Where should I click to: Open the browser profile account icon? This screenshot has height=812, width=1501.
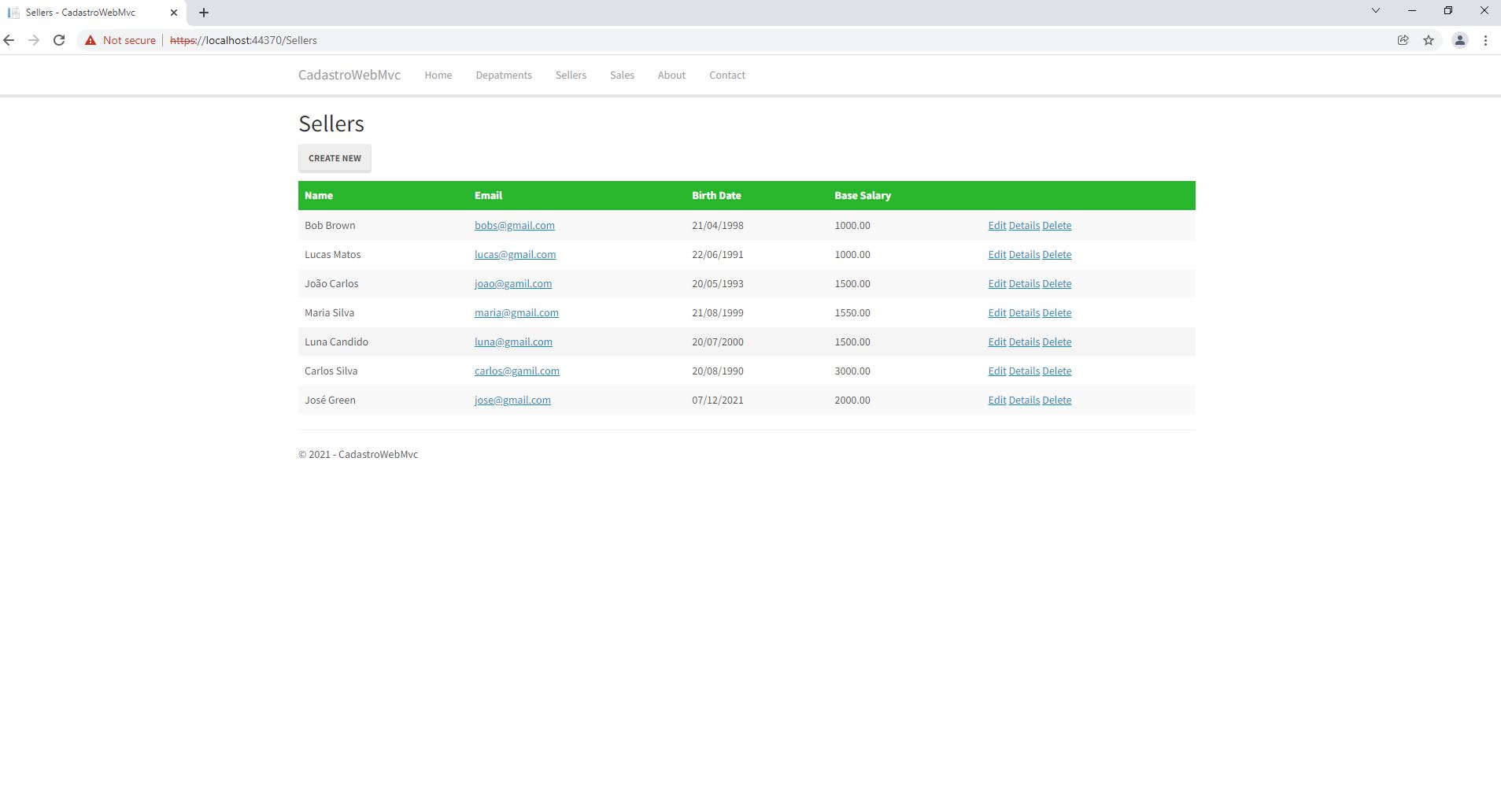click(1461, 40)
